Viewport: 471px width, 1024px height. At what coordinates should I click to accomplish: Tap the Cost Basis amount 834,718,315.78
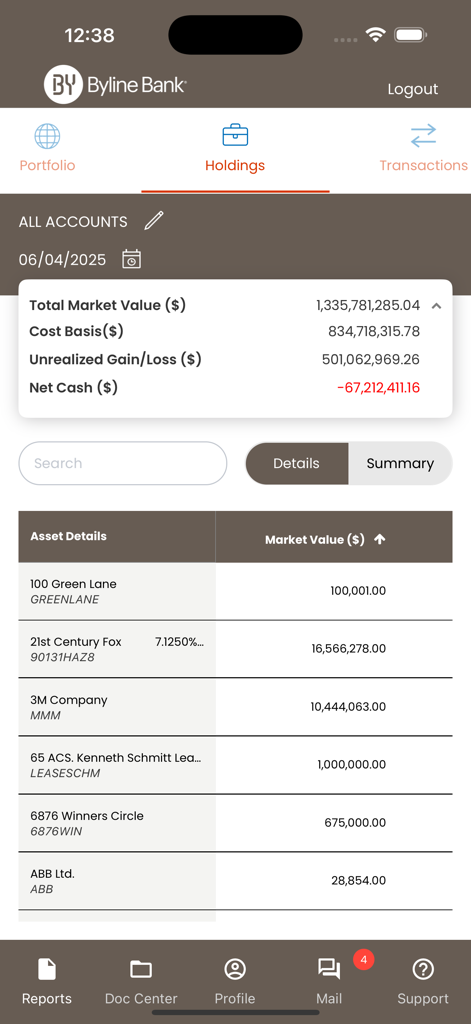374,332
